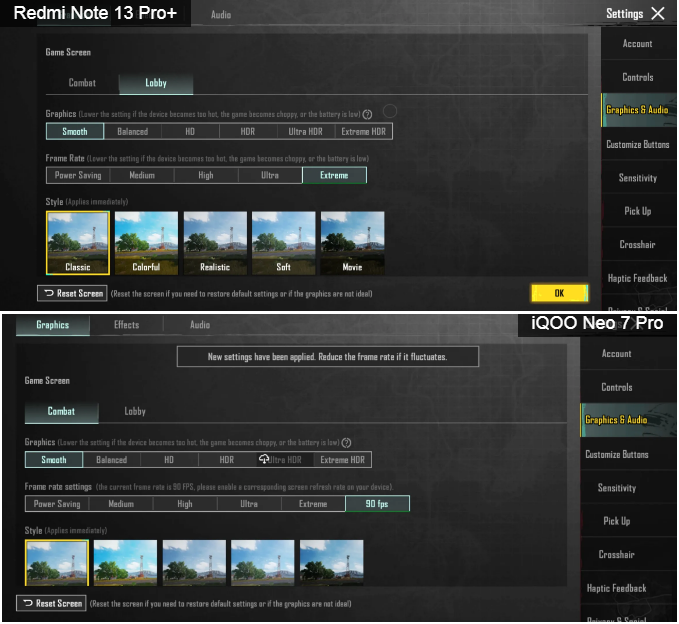This screenshot has height=624, width=679.
Task: Switch to Lobby tab in Redmi panel
Action: [156, 83]
